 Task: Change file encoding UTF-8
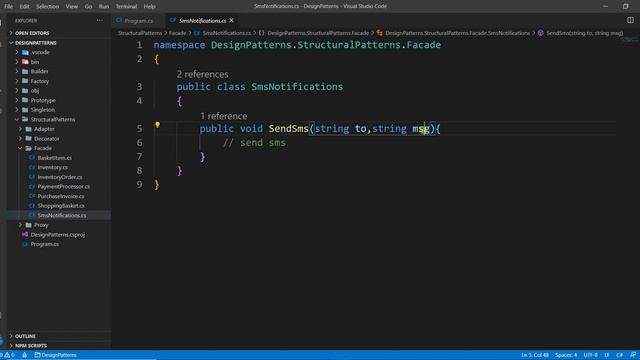pyautogui.click(x=591, y=355)
